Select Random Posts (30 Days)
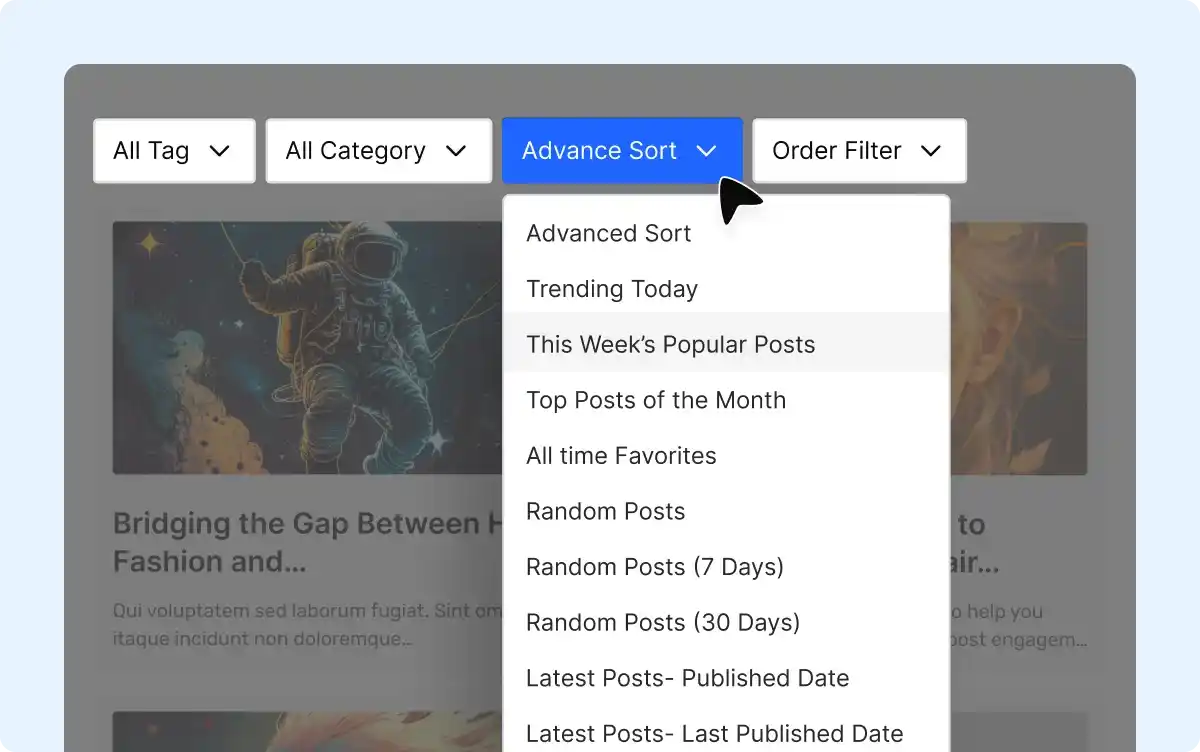Viewport: 1200px width, 752px height. click(x=663, y=622)
